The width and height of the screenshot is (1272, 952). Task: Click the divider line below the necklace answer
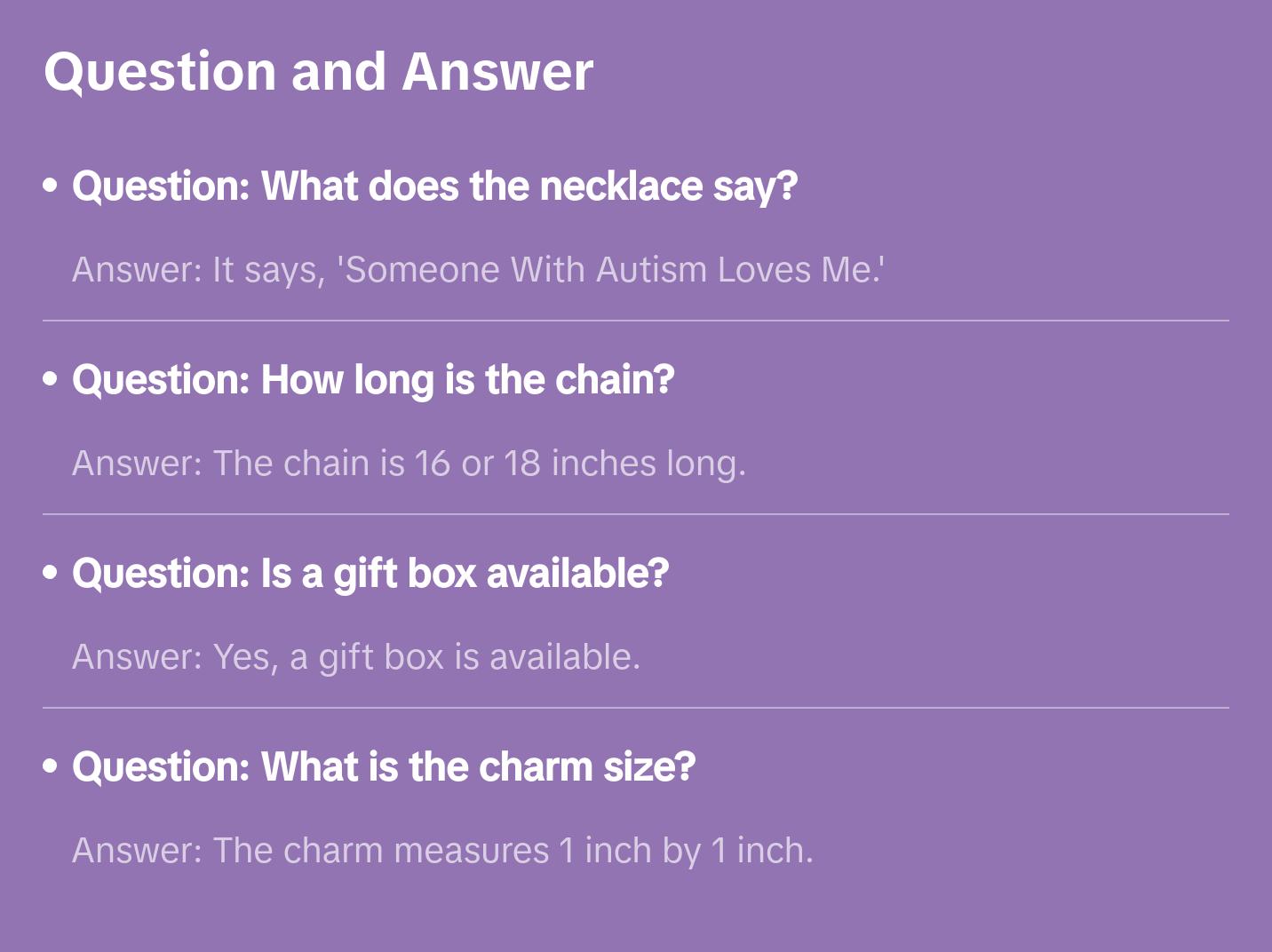coord(636,321)
